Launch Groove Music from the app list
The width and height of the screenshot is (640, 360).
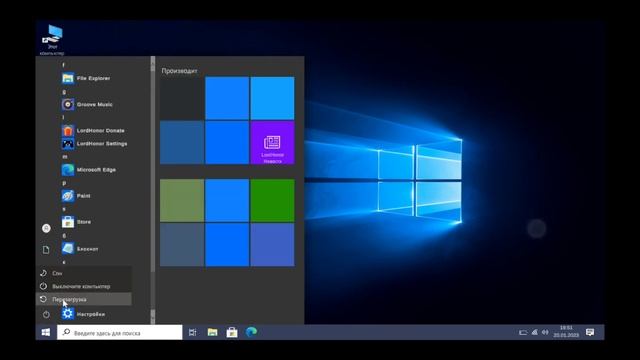coord(87,104)
